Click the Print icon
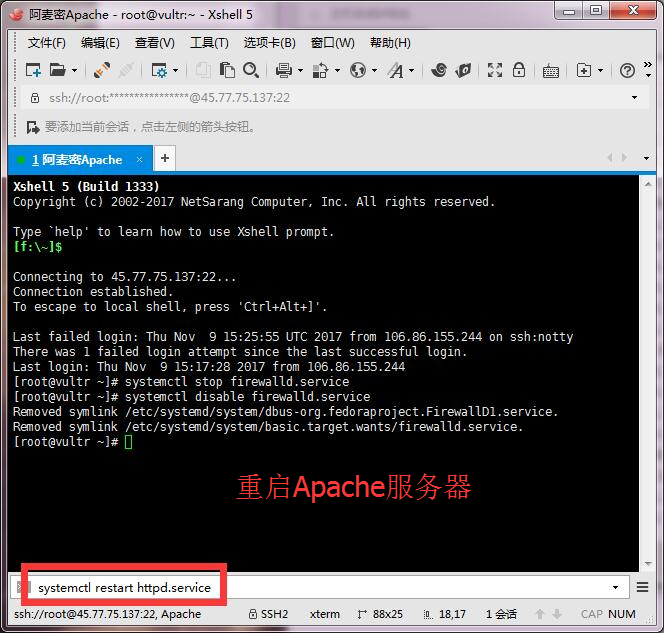 [283, 70]
